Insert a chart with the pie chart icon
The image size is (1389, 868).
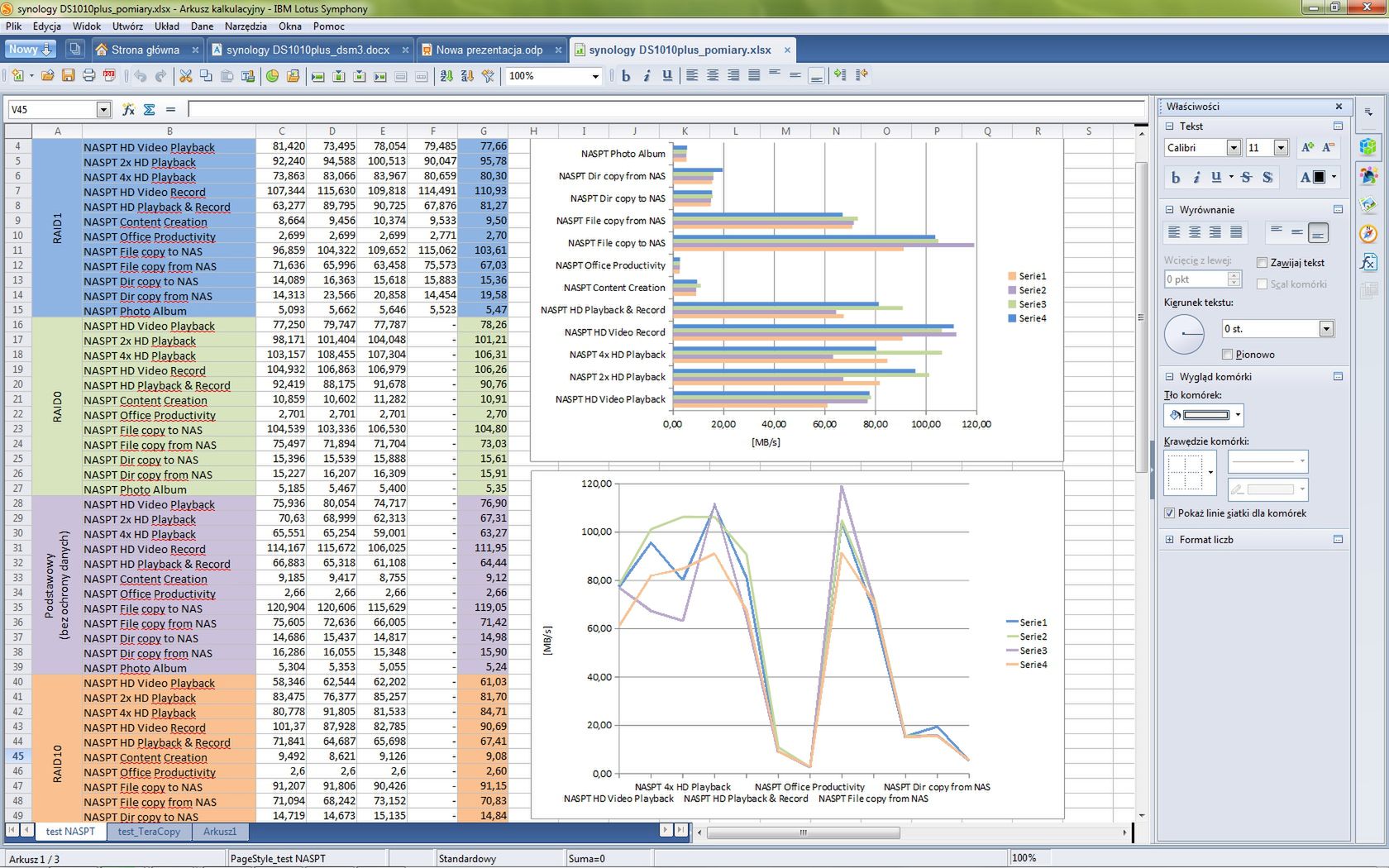(x=272, y=75)
